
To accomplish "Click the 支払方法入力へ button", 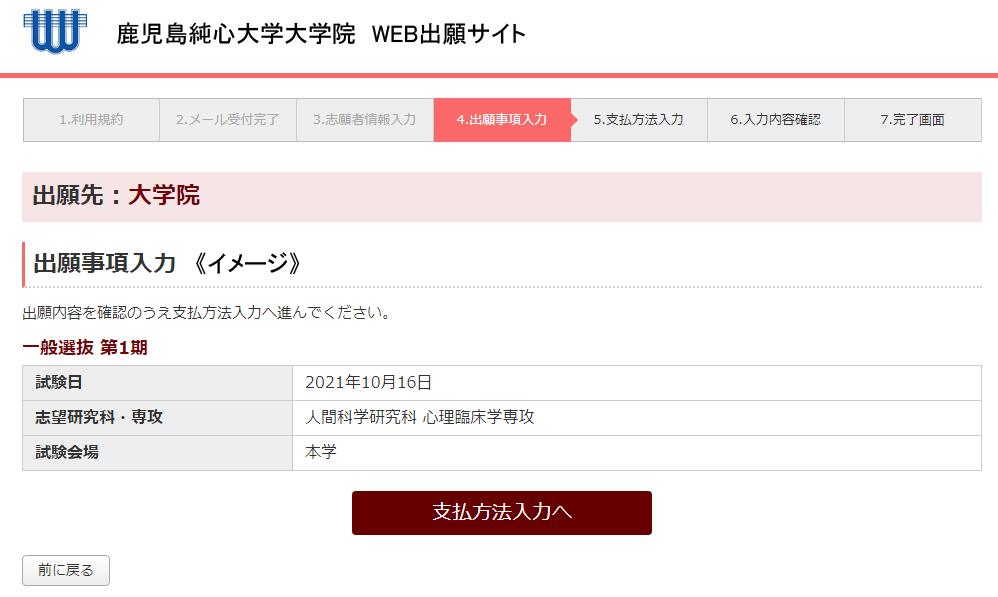I will (502, 513).
